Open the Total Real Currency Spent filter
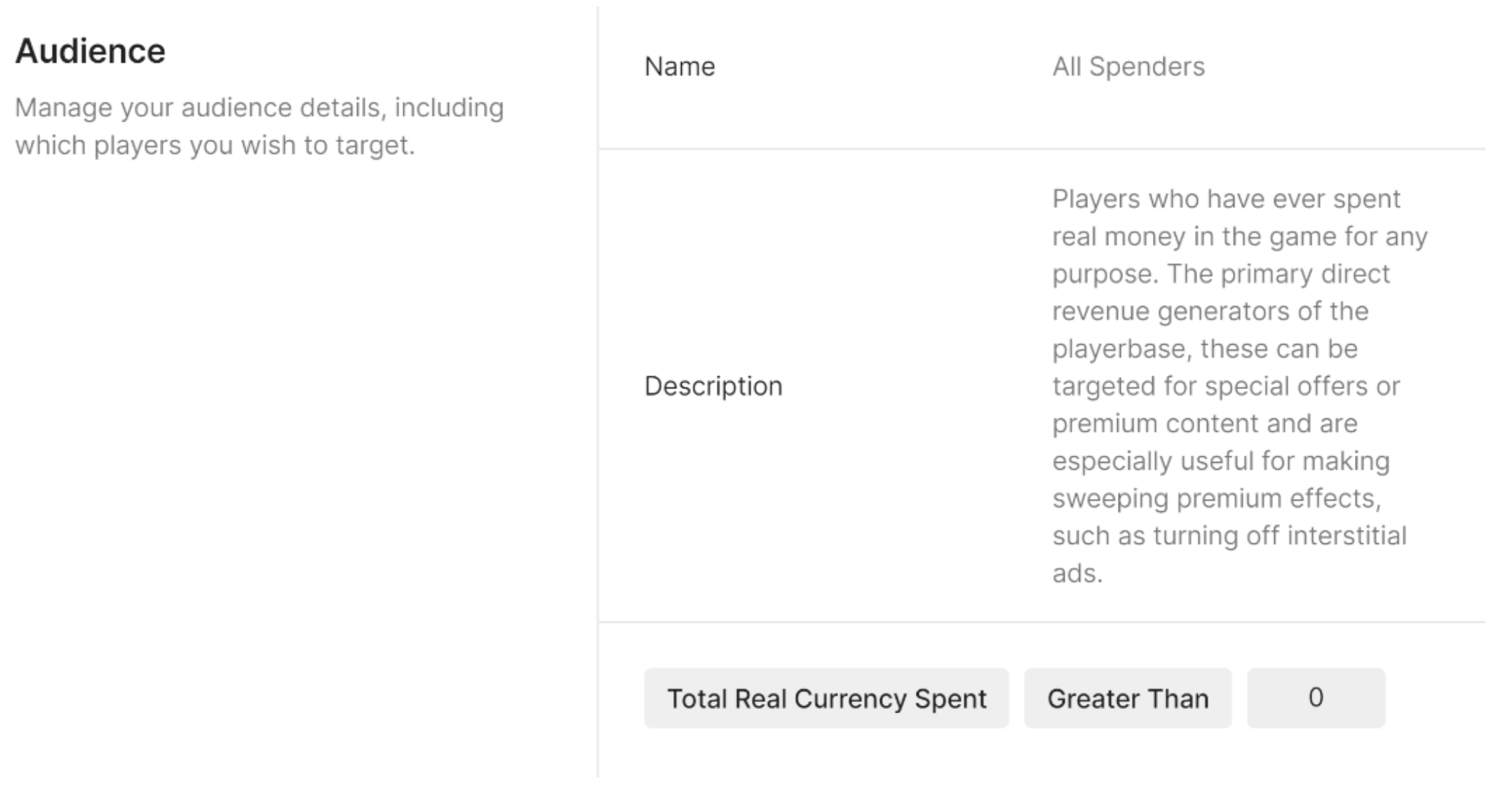The height and width of the screenshot is (806, 1512). (826, 698)
